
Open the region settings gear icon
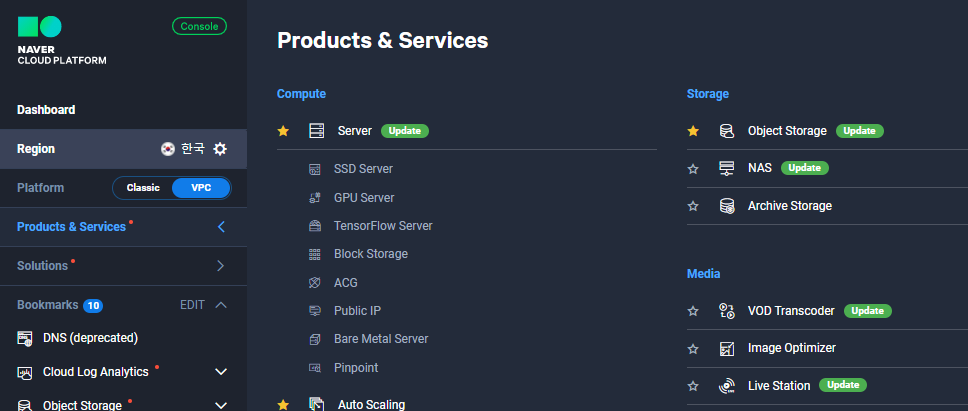point(220,149)
